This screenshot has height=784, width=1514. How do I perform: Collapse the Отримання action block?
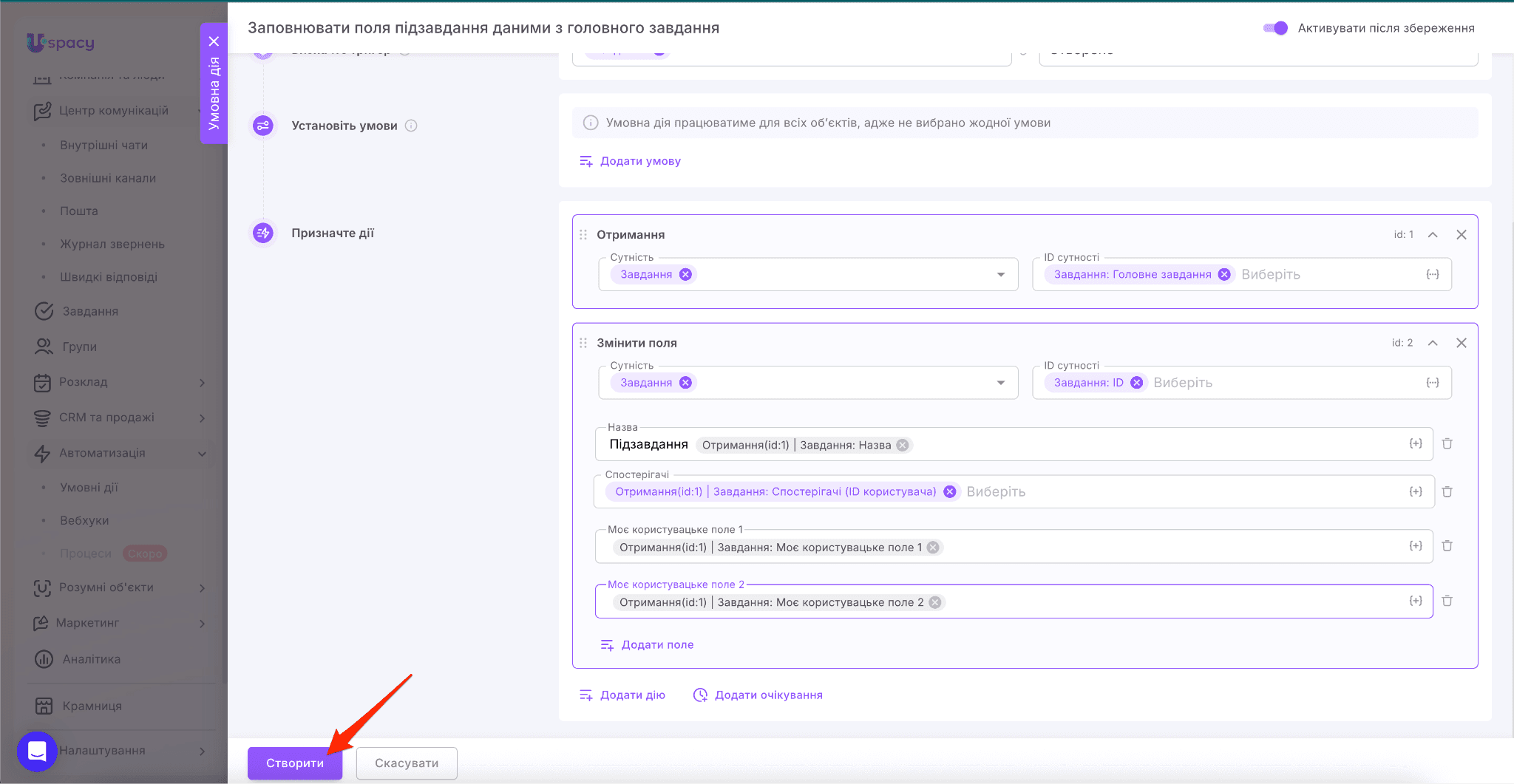[x=1432, y=235]
